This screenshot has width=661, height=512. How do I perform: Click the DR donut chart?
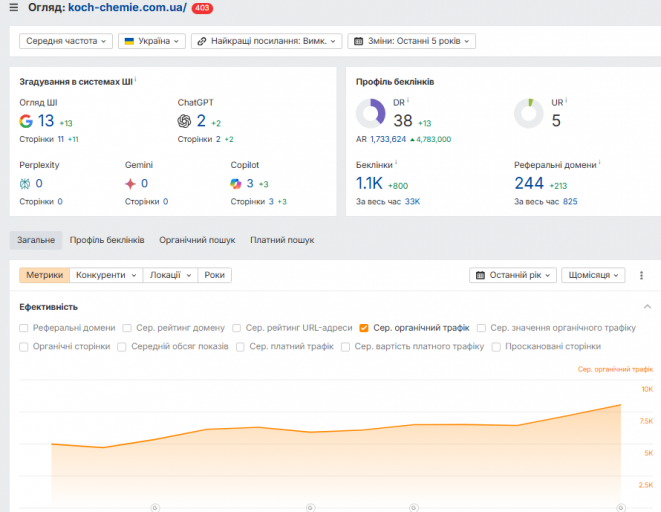coord(371,113)
